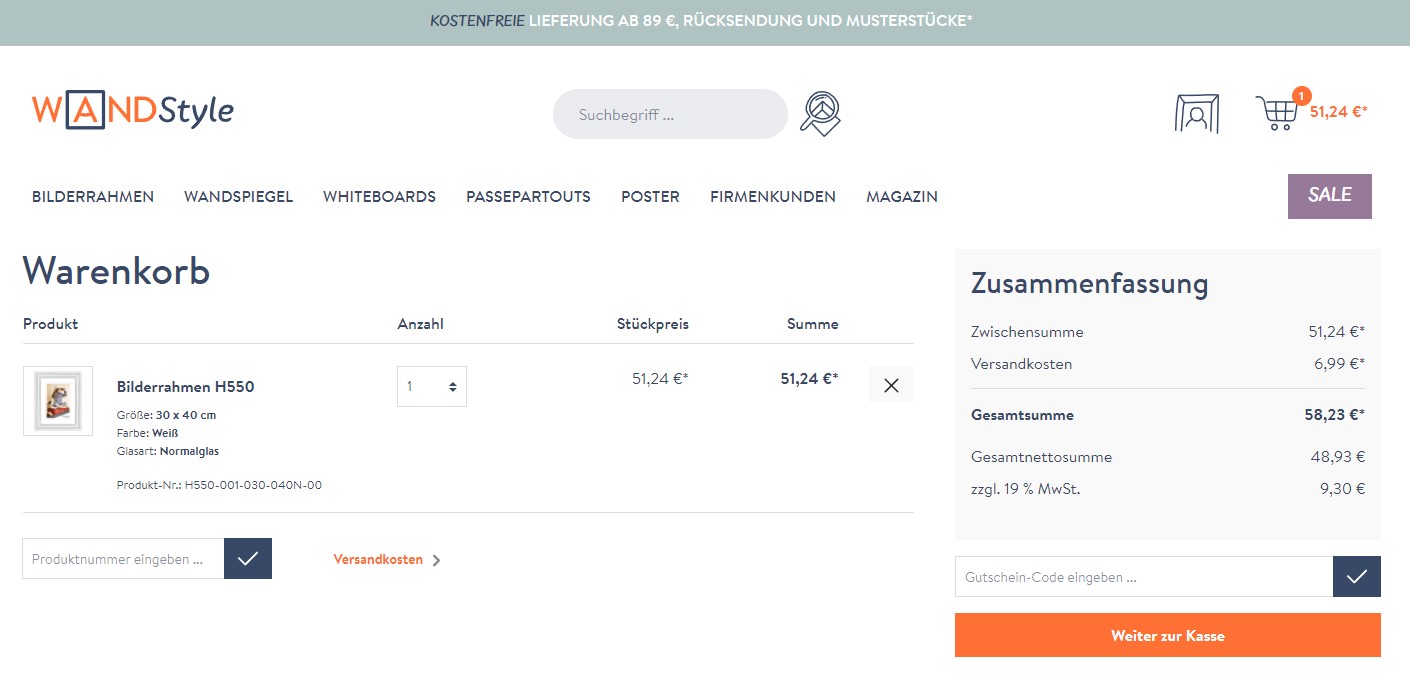Open the image search magnifier icon
This screenshot has width=1410, height=695.
click(820, 114)
